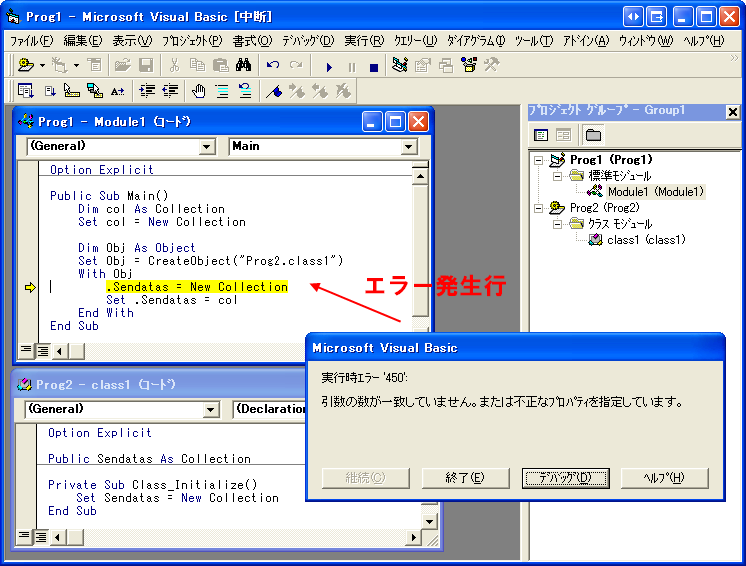Click the Open Project folder icon
This screenshot has width=746, height=566.
(123, 65)
